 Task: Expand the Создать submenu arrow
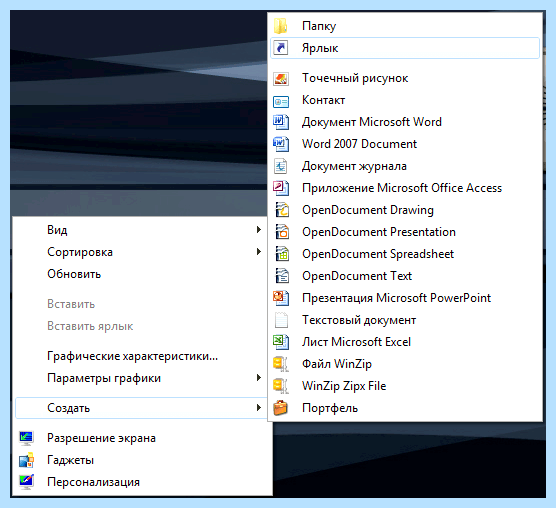259,408
